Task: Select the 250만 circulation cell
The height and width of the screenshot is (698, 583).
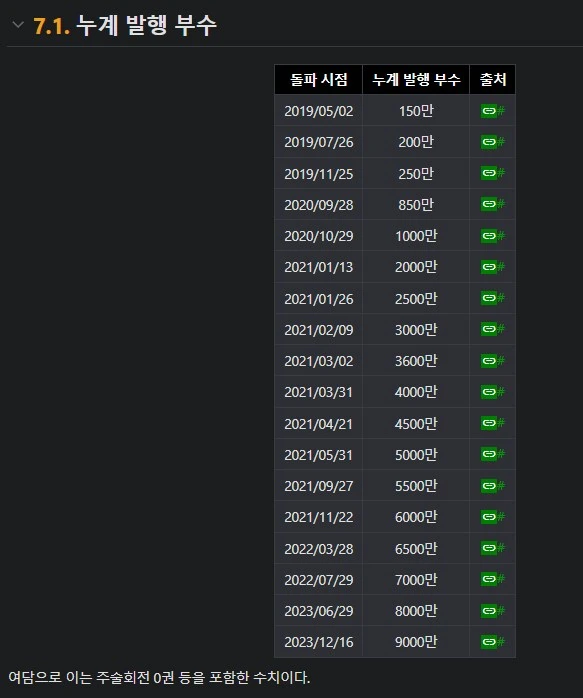Action: (x=416, y=173)
